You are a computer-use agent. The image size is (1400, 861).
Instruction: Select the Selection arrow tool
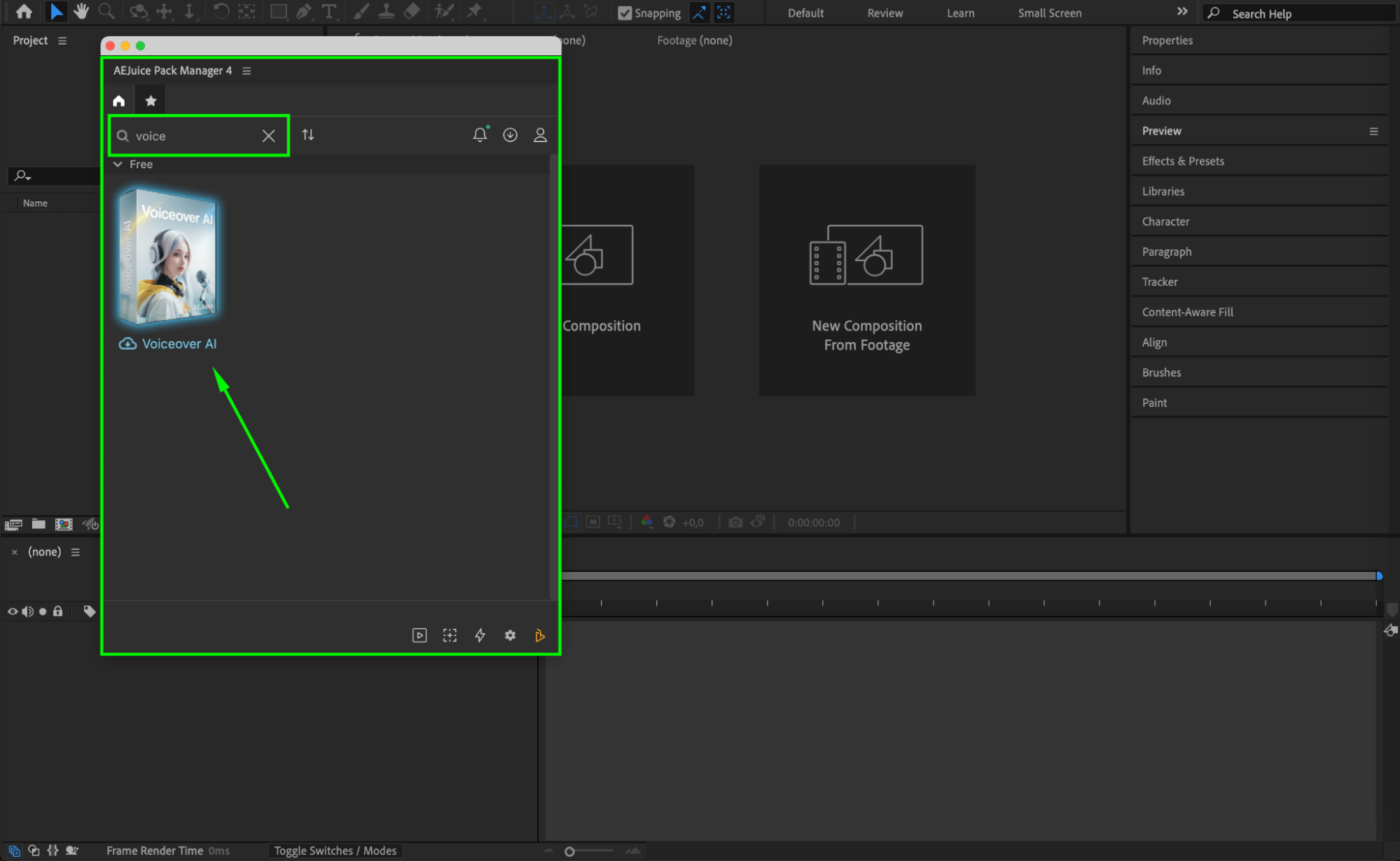click(x=56, y=12)
